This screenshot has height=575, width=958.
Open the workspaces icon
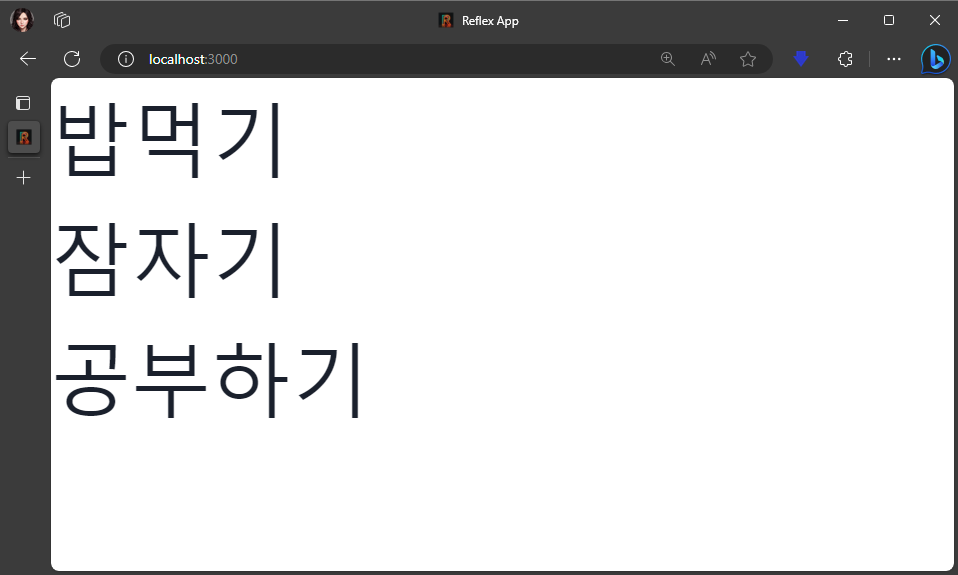pyautogui.click(x=62, y=20)
